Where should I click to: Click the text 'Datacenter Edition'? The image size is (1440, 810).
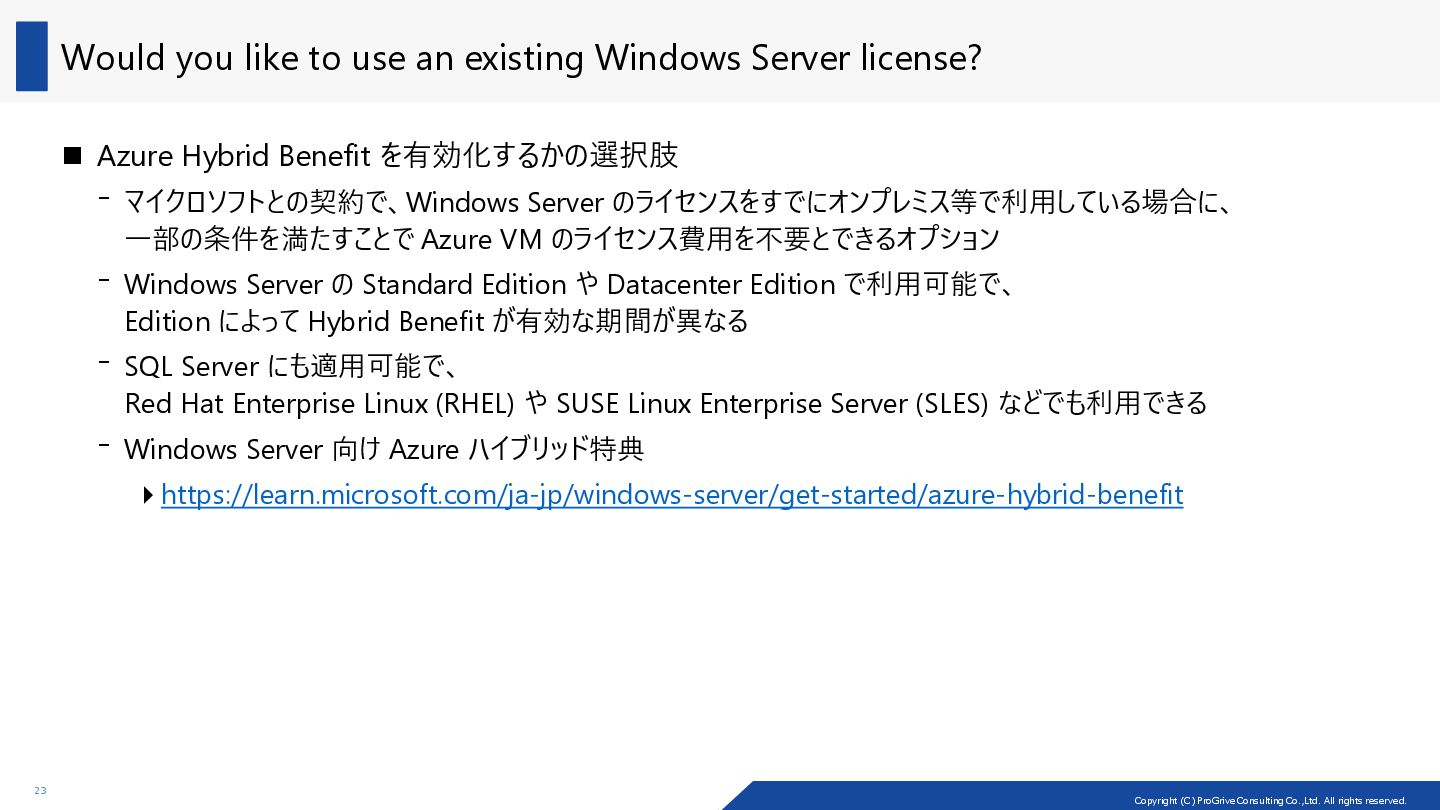[x=721, y=285]
